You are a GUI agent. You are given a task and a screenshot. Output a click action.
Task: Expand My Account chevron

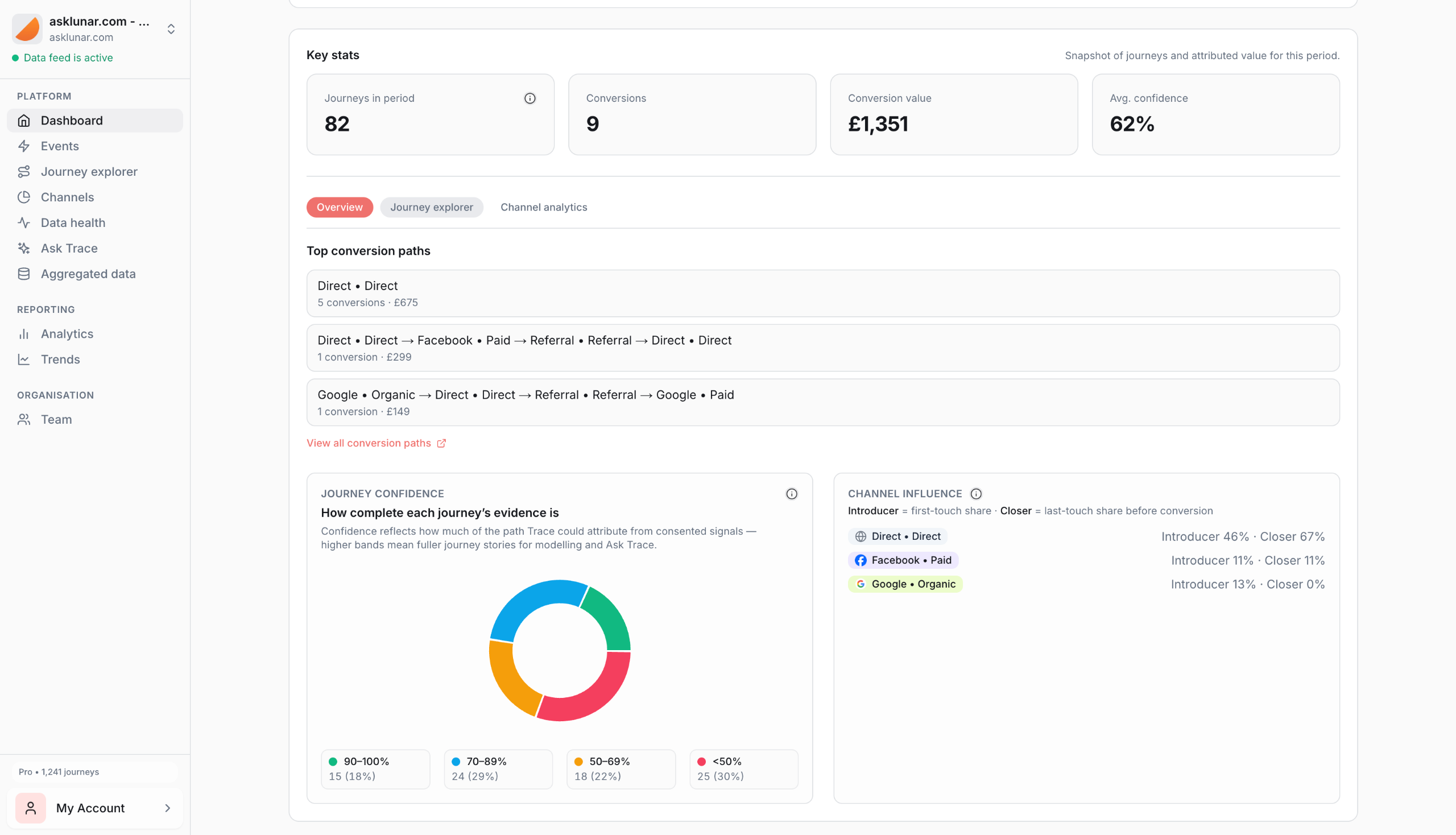(167, 808)
